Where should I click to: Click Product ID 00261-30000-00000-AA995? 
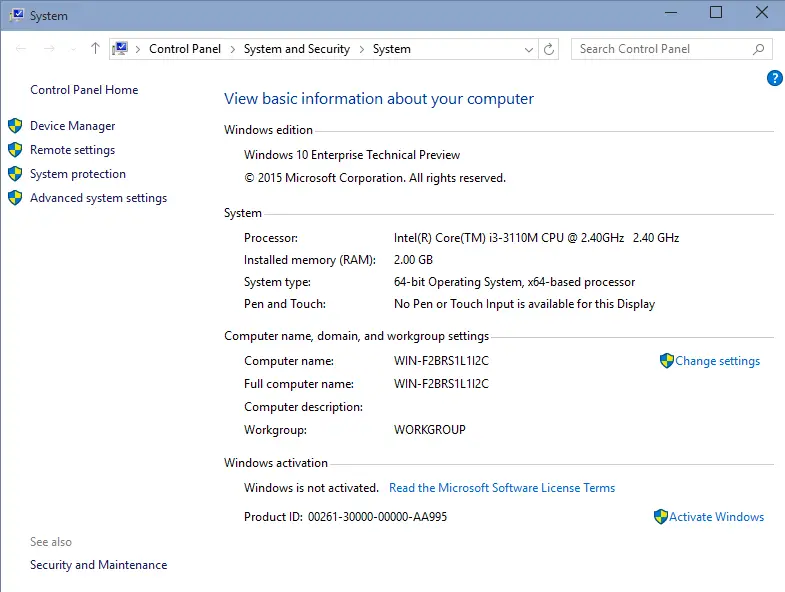(x=345, y=516)
